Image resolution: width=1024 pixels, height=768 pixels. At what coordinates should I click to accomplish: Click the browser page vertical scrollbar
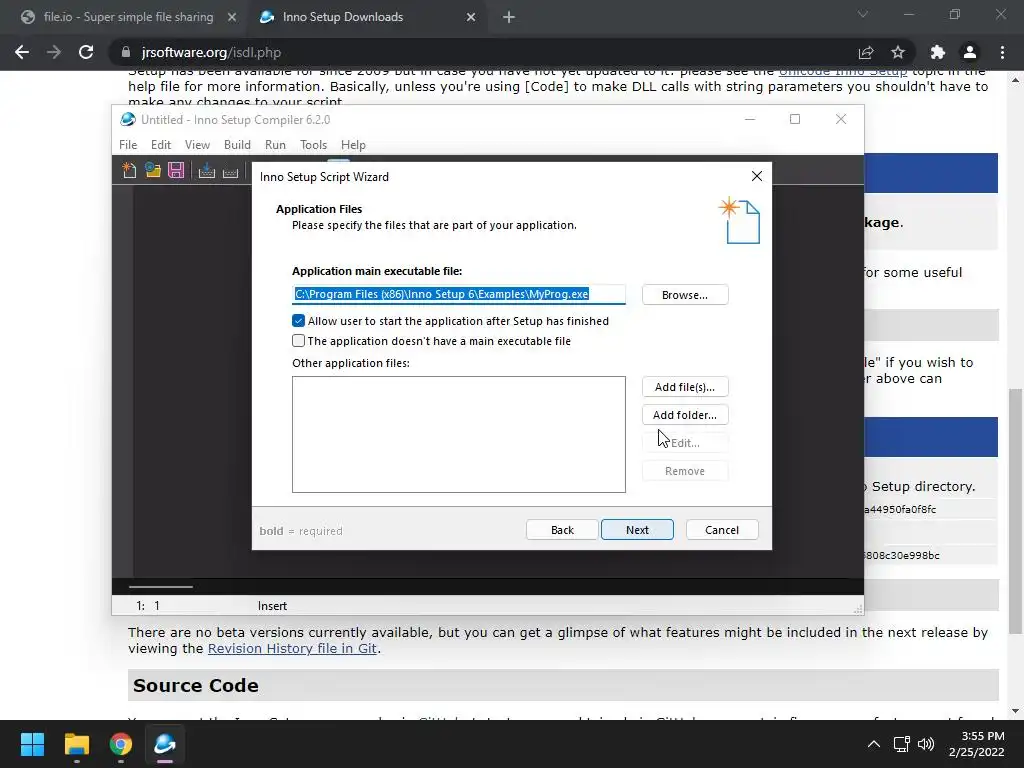[x=1015, y=511]
